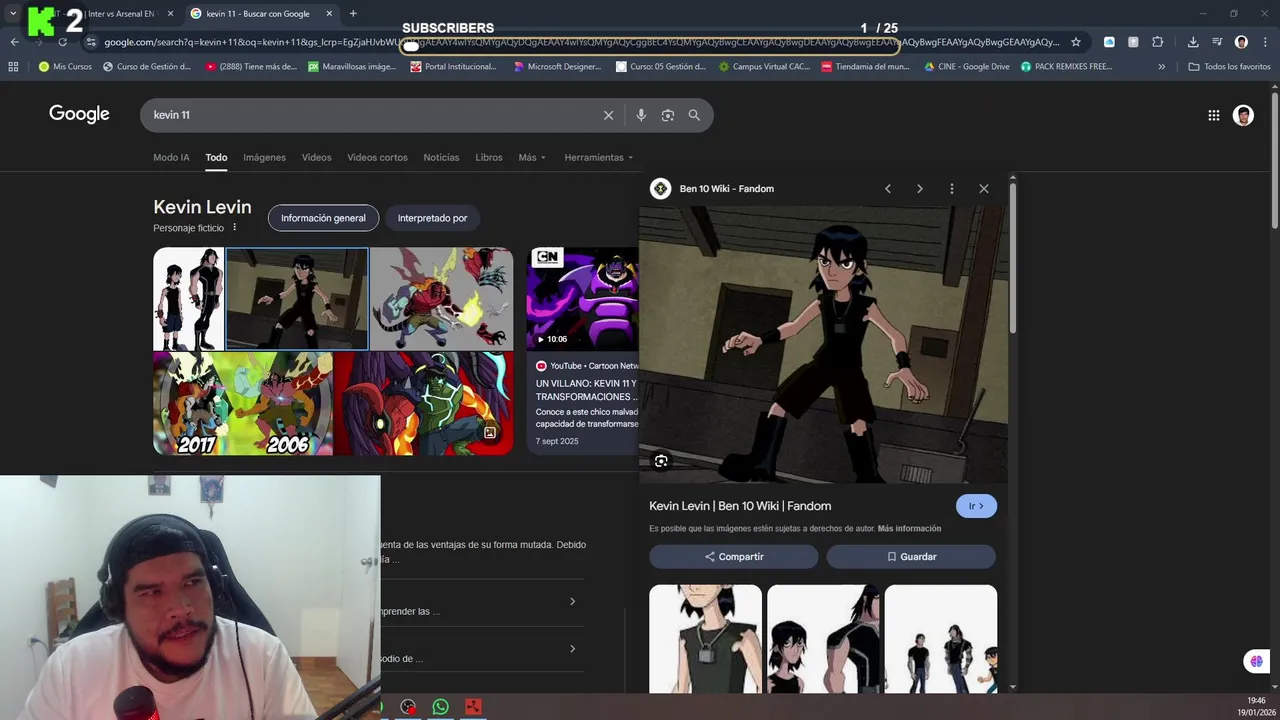Select the Todo results tab
Screen dimensions: 1280x720
coord(216,157)
